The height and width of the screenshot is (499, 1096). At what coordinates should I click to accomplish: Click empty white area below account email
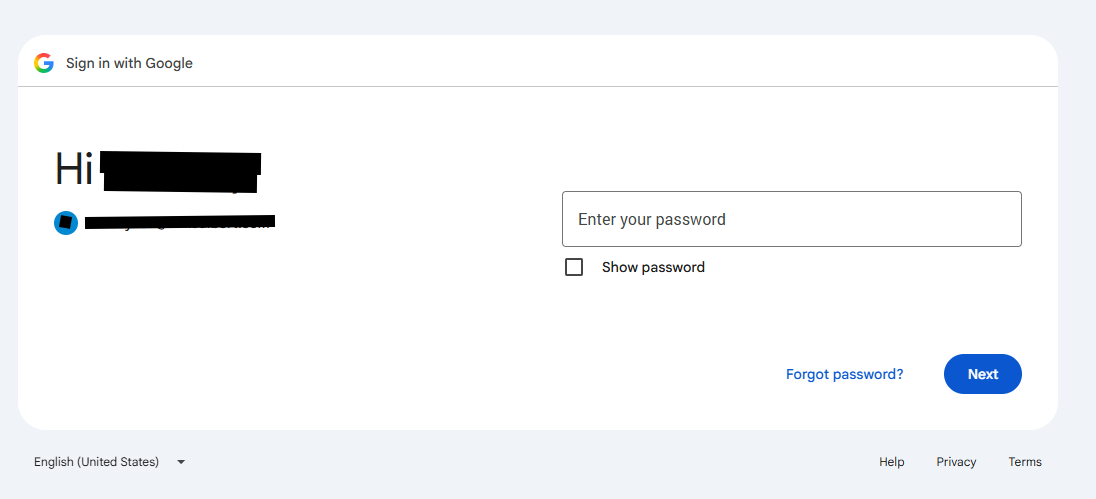(x=210, y=314)
